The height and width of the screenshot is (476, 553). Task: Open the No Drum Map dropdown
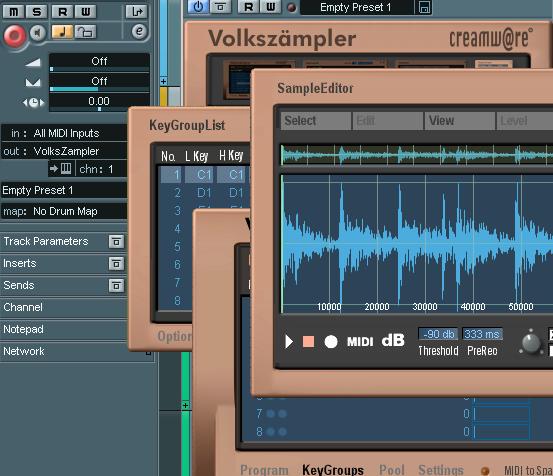click(64, 211)
